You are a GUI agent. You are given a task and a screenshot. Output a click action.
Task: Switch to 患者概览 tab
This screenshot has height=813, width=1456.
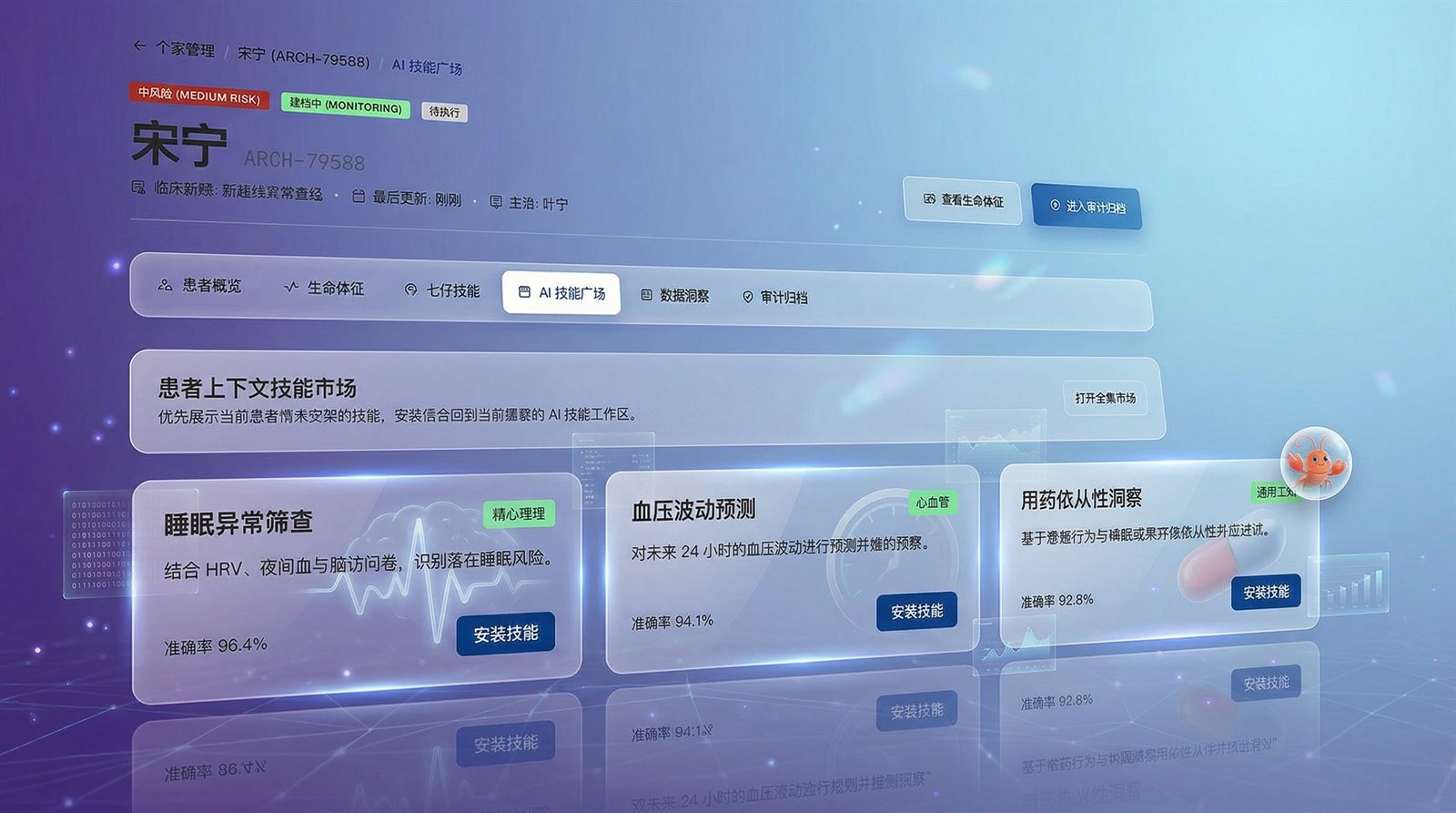pyautogui.click(x=199, y=285)
